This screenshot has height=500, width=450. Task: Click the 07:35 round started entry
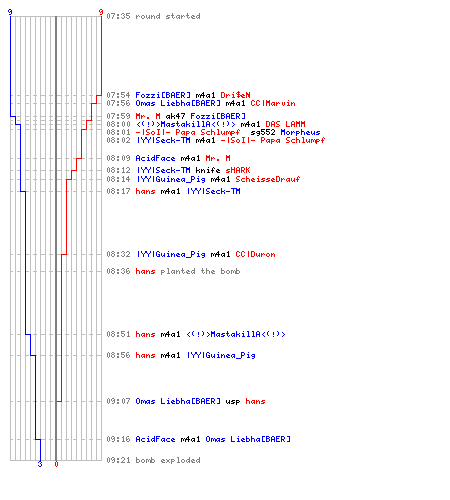point(153,16)
